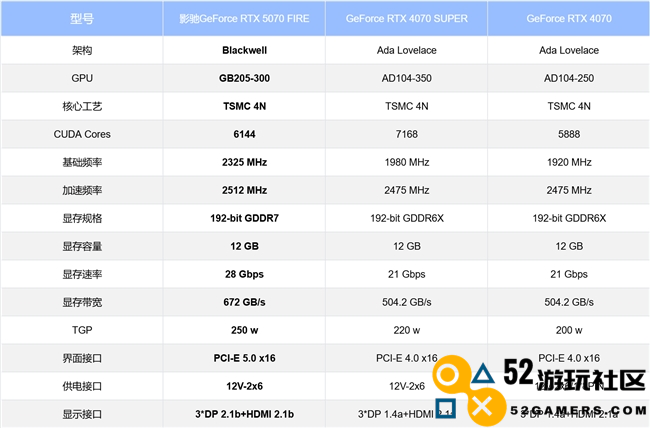Click "504.2 GB/s" in the RTX 4070 column
Viewport: 650px width, 428px height.
[x=569, y=302]
